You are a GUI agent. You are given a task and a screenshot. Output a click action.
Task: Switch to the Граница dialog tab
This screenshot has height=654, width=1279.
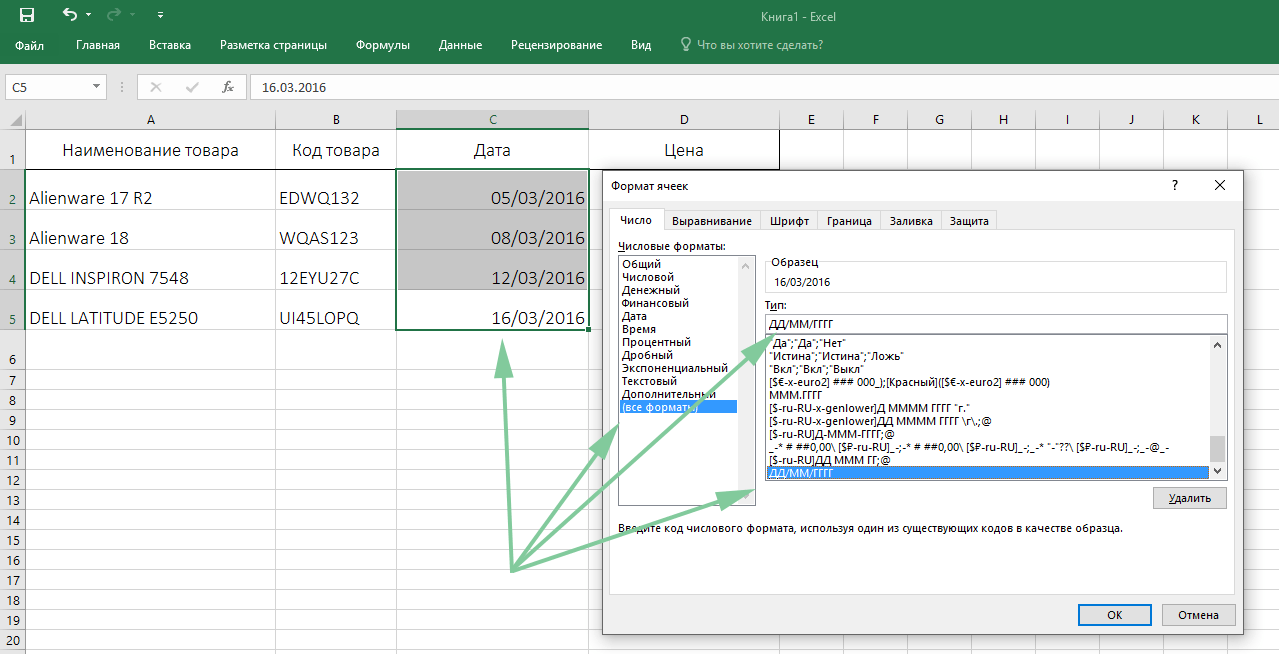[x=850, y=221]
